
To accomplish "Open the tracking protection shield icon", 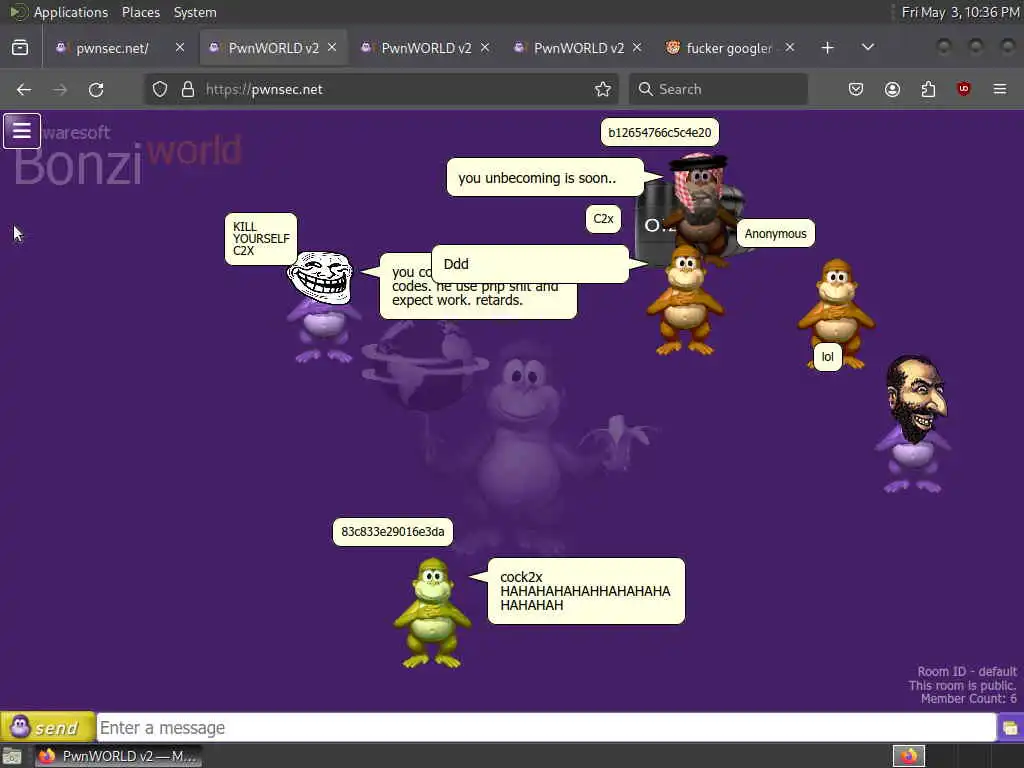I will pyautogui.click(x=160, y=89).
